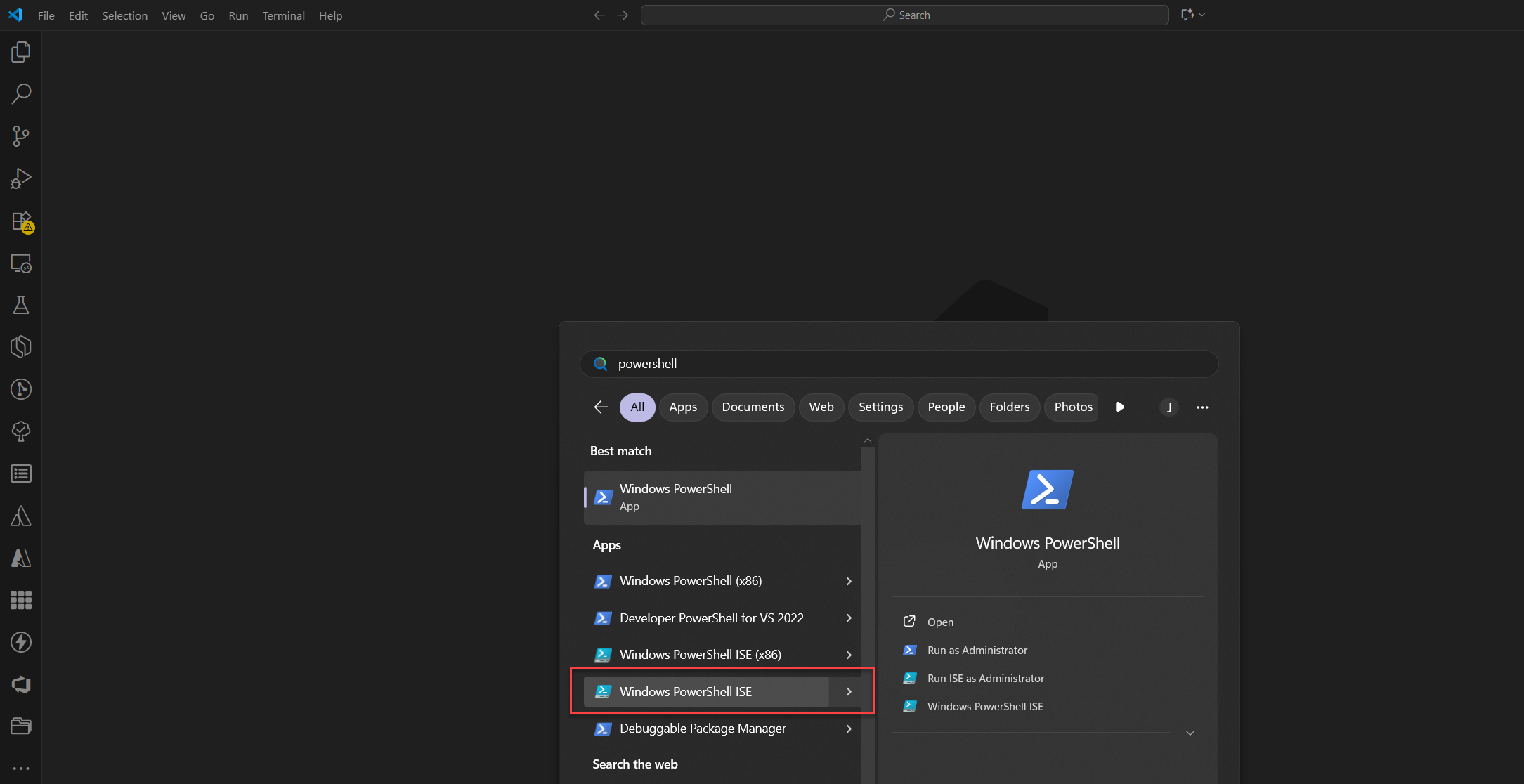The height and width of the screenshot is (784, 1524).
Task: Expand more actions chevron in preview pane
Action: pos(1190,733)
